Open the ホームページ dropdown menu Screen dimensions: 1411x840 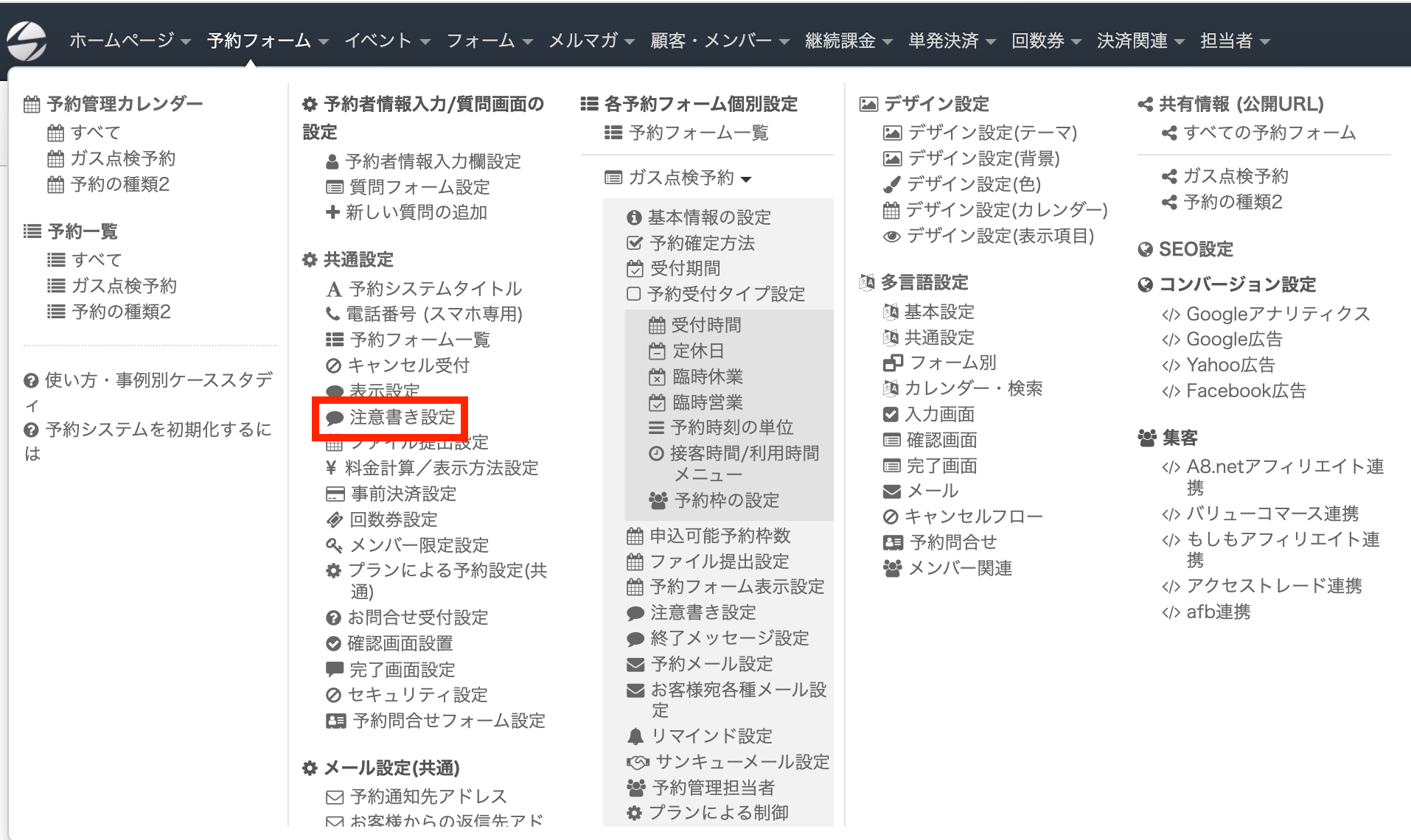point(130,41)
